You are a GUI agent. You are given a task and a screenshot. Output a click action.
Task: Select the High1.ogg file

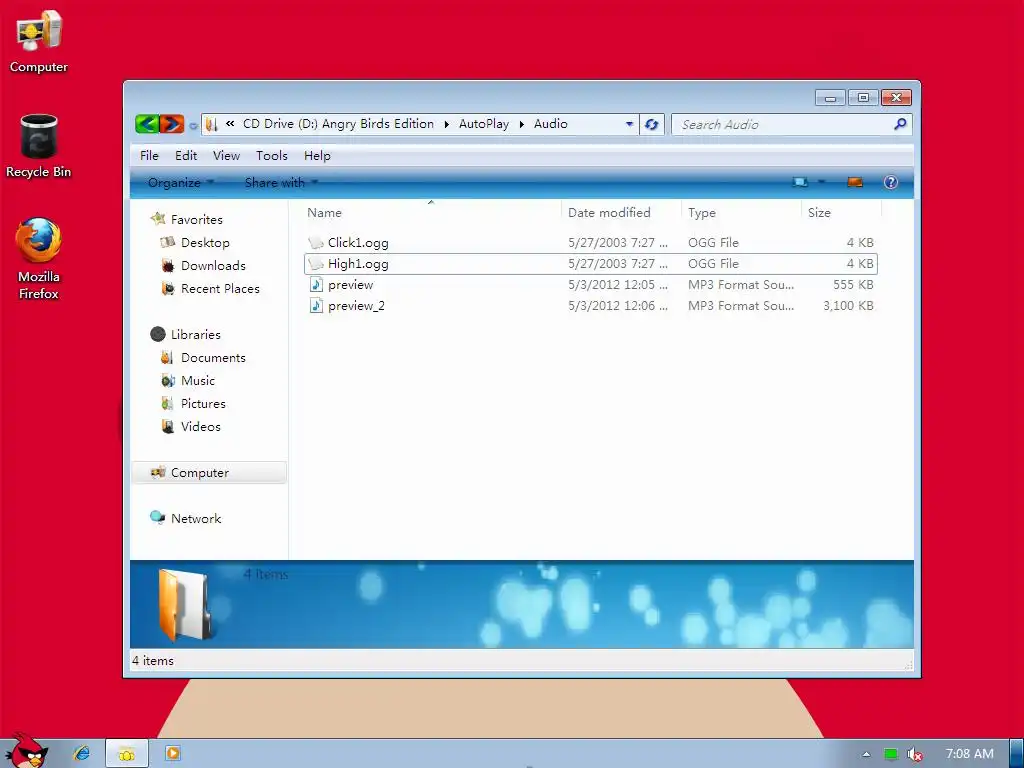click(590, 264)
